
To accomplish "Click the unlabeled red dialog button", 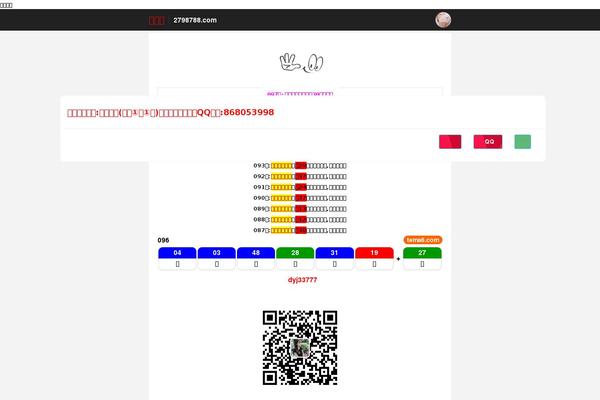I will pos(450,142).
